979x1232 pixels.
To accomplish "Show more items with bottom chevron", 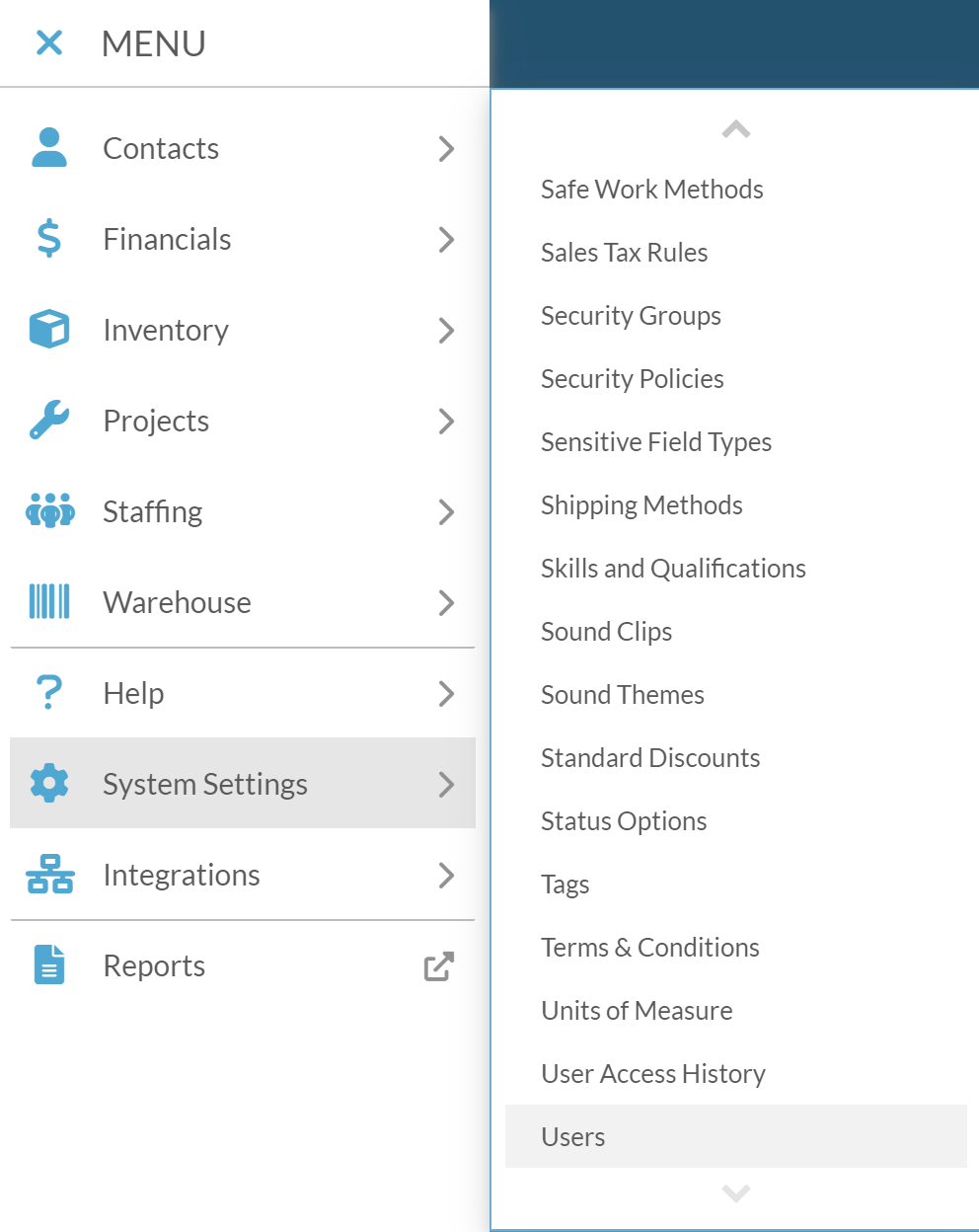I will coord(736,1193).
